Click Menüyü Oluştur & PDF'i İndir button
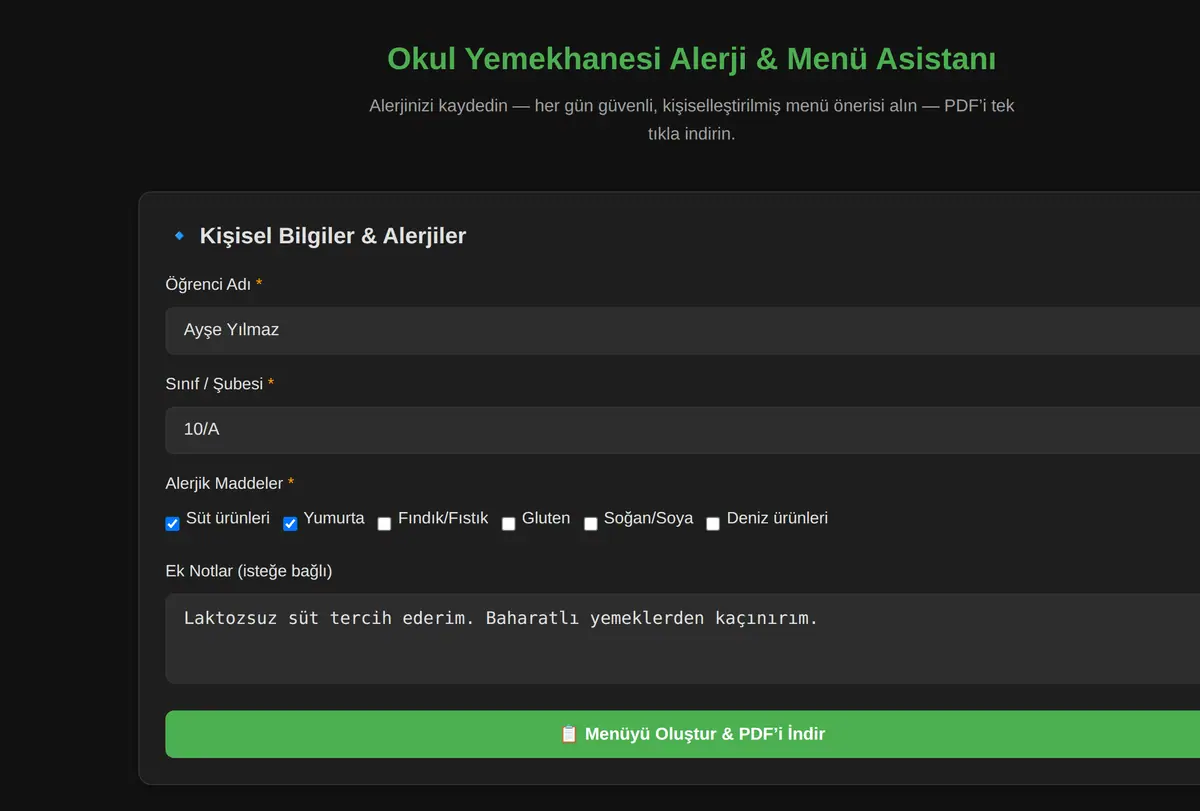1200x811 pixels. [682, 734]
